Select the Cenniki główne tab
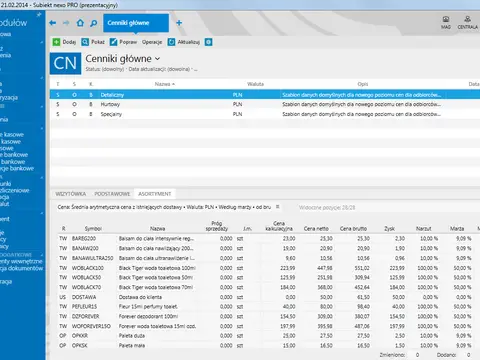 pos(136,23)
